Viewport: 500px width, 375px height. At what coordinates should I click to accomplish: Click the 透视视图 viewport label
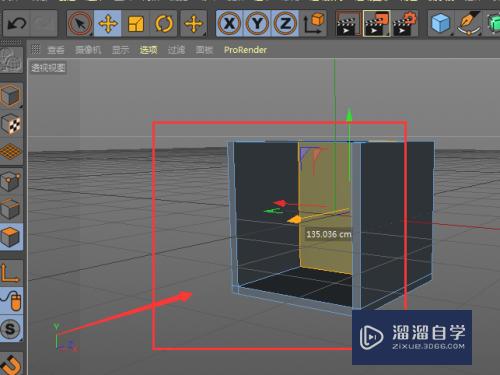point(48,68)
